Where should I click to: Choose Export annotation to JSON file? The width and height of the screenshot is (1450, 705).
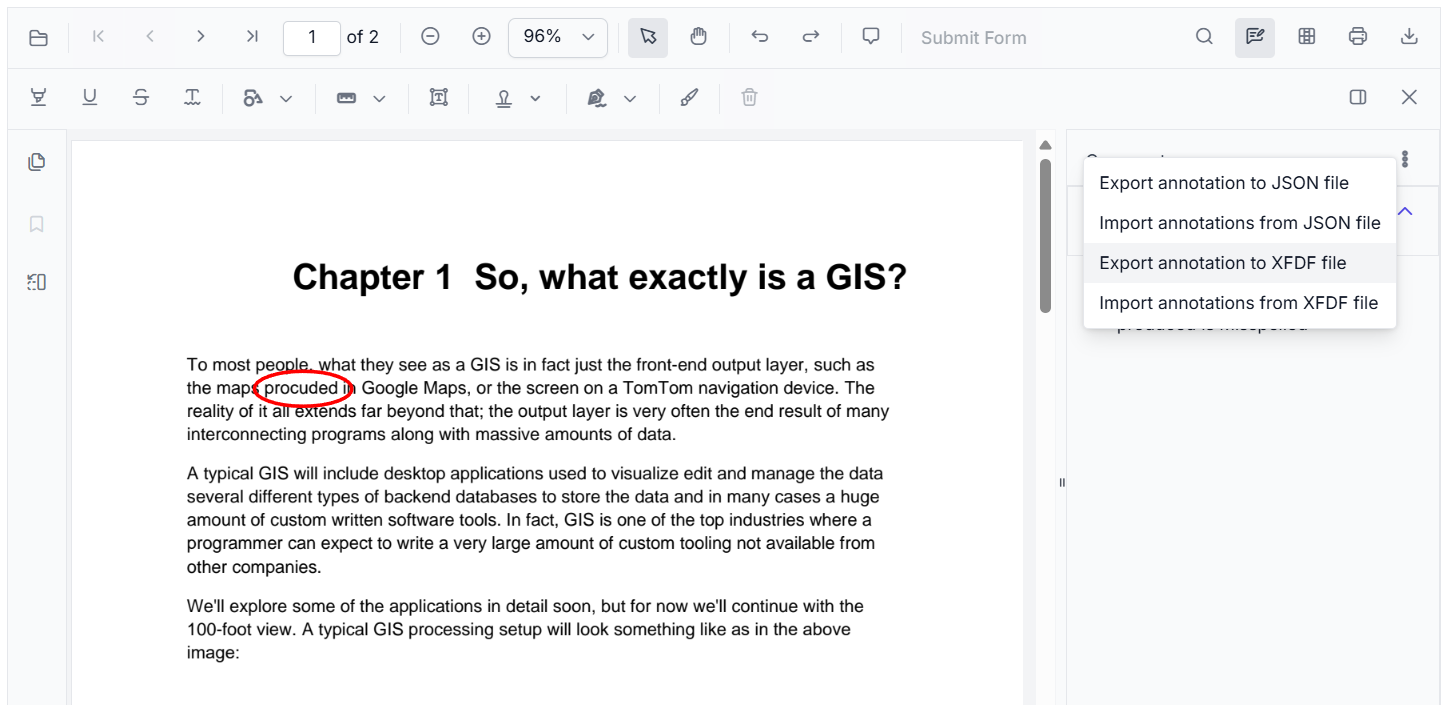1240,183
